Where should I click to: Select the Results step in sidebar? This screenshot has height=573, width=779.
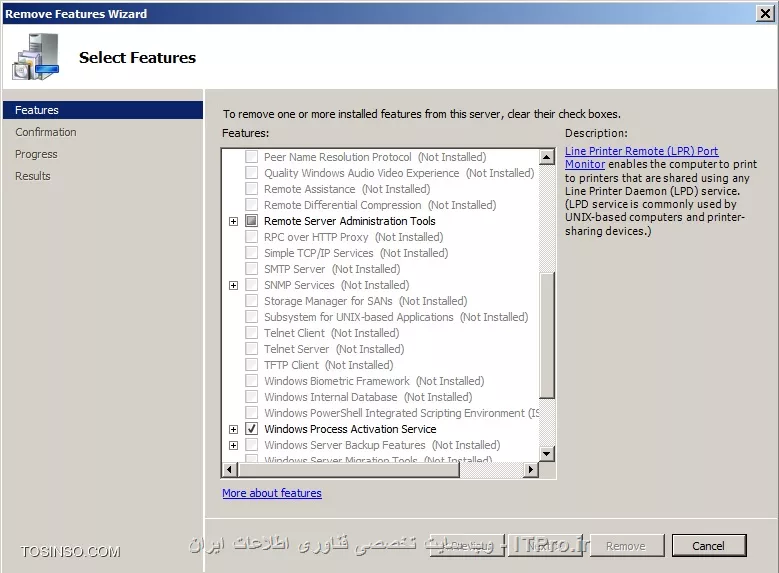point(33,176)
